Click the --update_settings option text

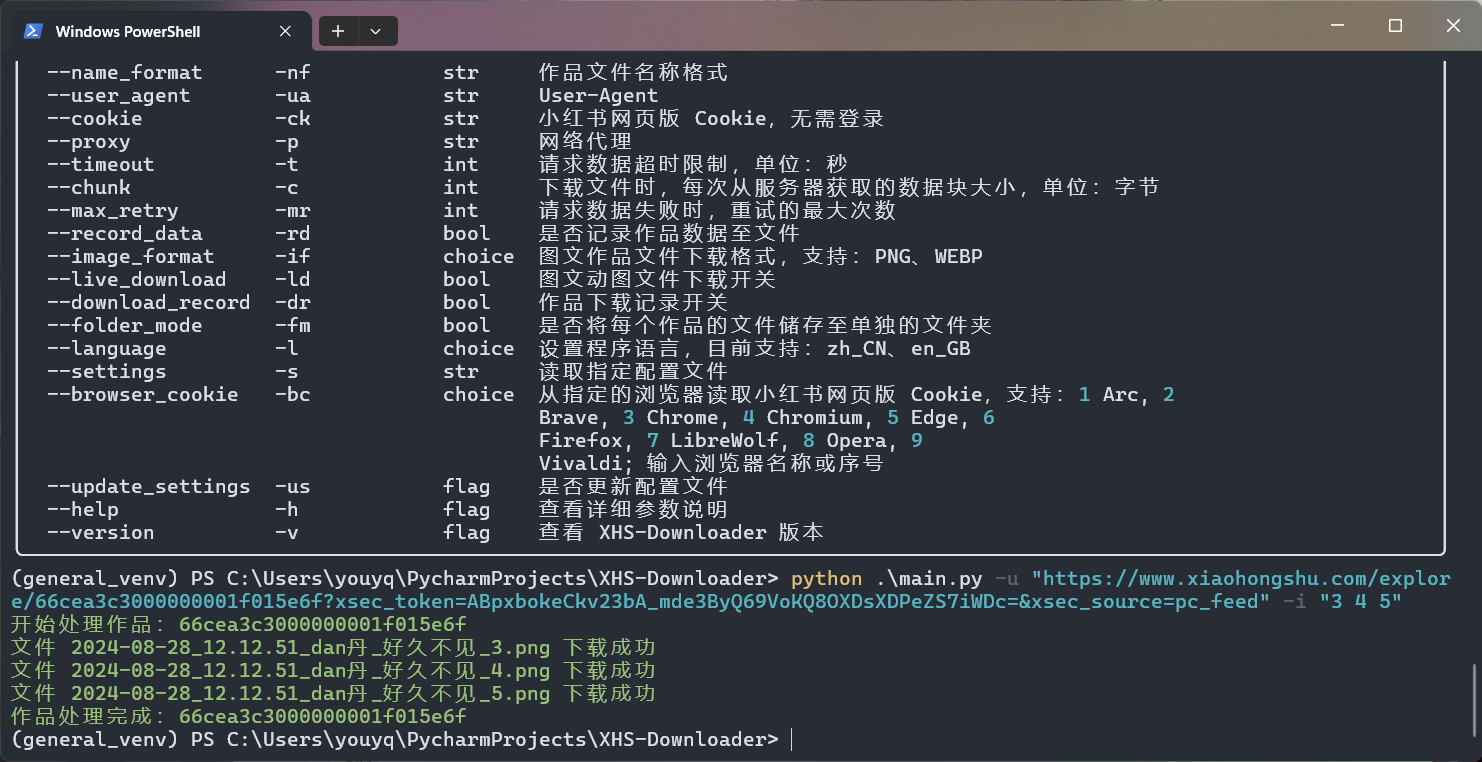tap(148, 487)
